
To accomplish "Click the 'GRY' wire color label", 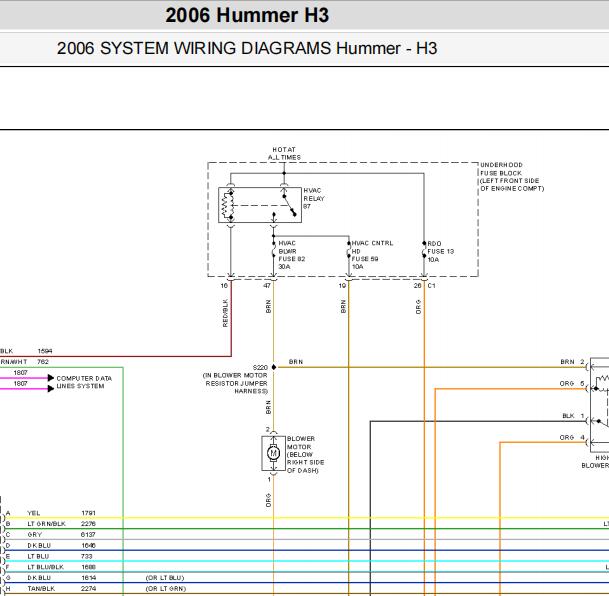I will click(35, 535).
